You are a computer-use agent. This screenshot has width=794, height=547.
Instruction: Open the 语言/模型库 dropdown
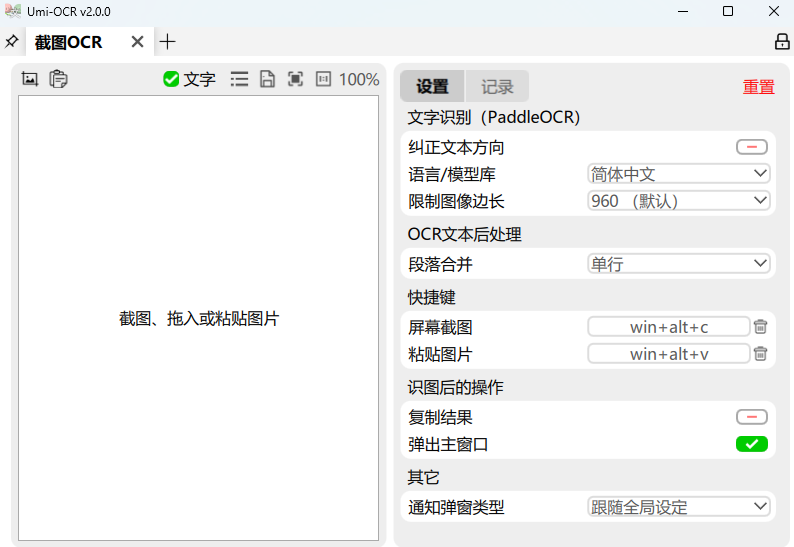coord(679,174)
